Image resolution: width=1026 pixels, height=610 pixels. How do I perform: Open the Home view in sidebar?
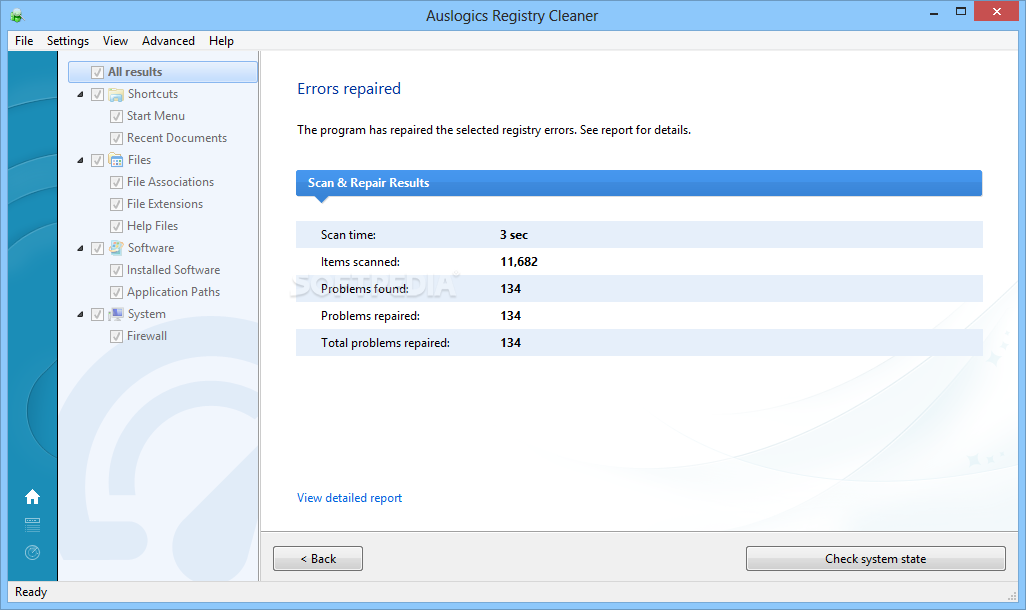point(32,497)
